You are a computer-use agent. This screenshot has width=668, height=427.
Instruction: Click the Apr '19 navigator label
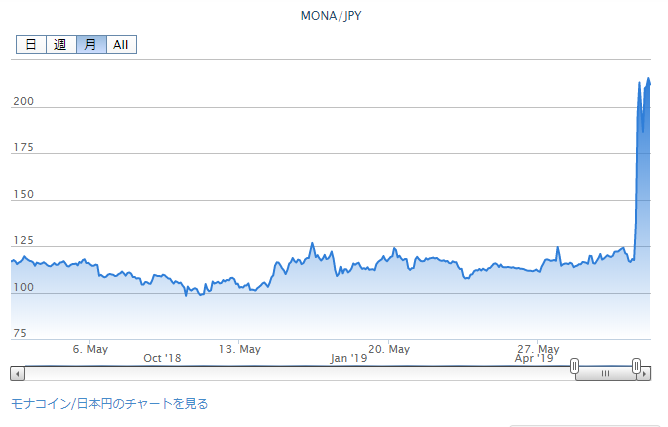[534, 358]
